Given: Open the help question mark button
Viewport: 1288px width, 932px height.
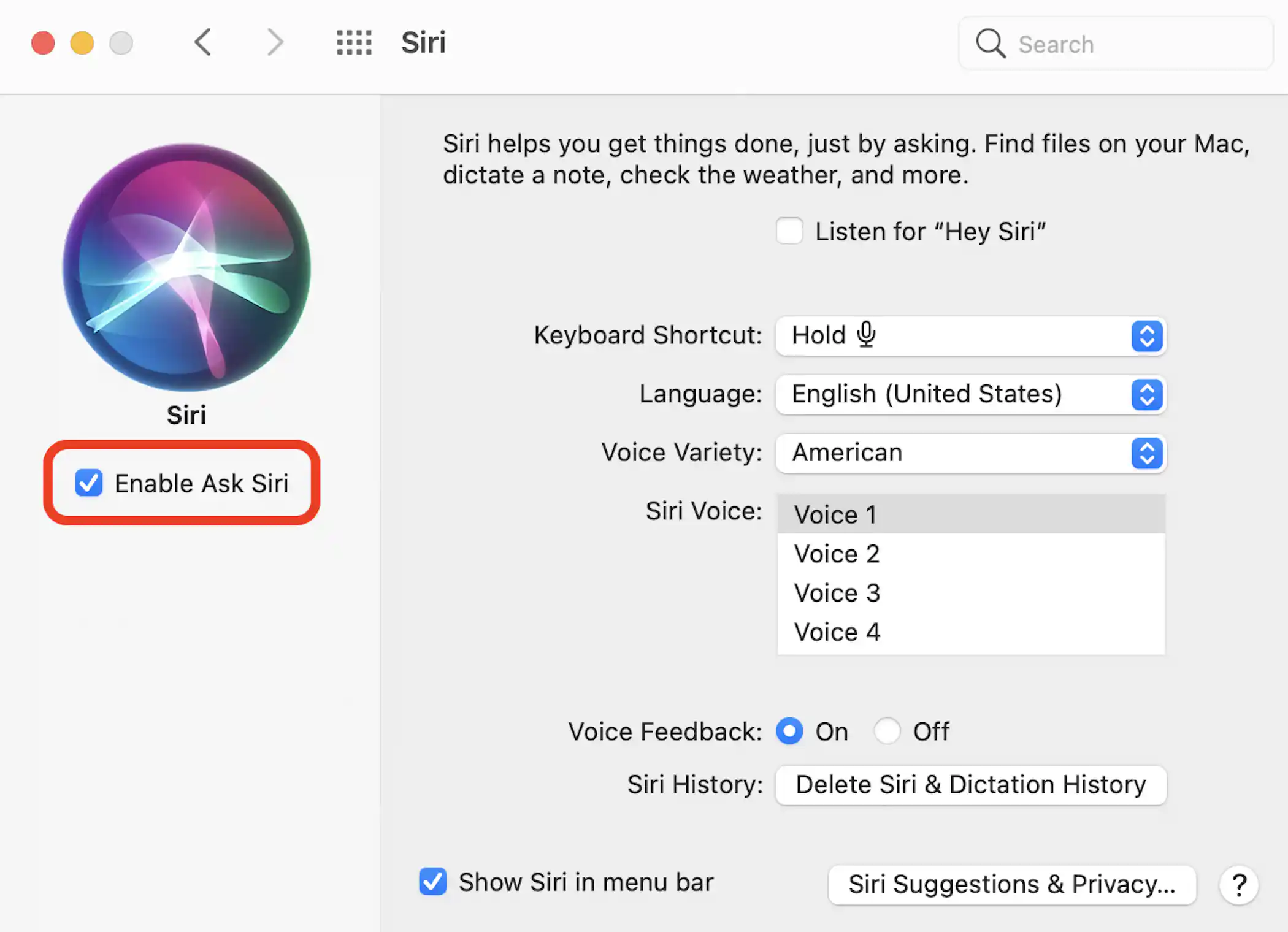Looking at the screenshot, I should [1238, 885].
